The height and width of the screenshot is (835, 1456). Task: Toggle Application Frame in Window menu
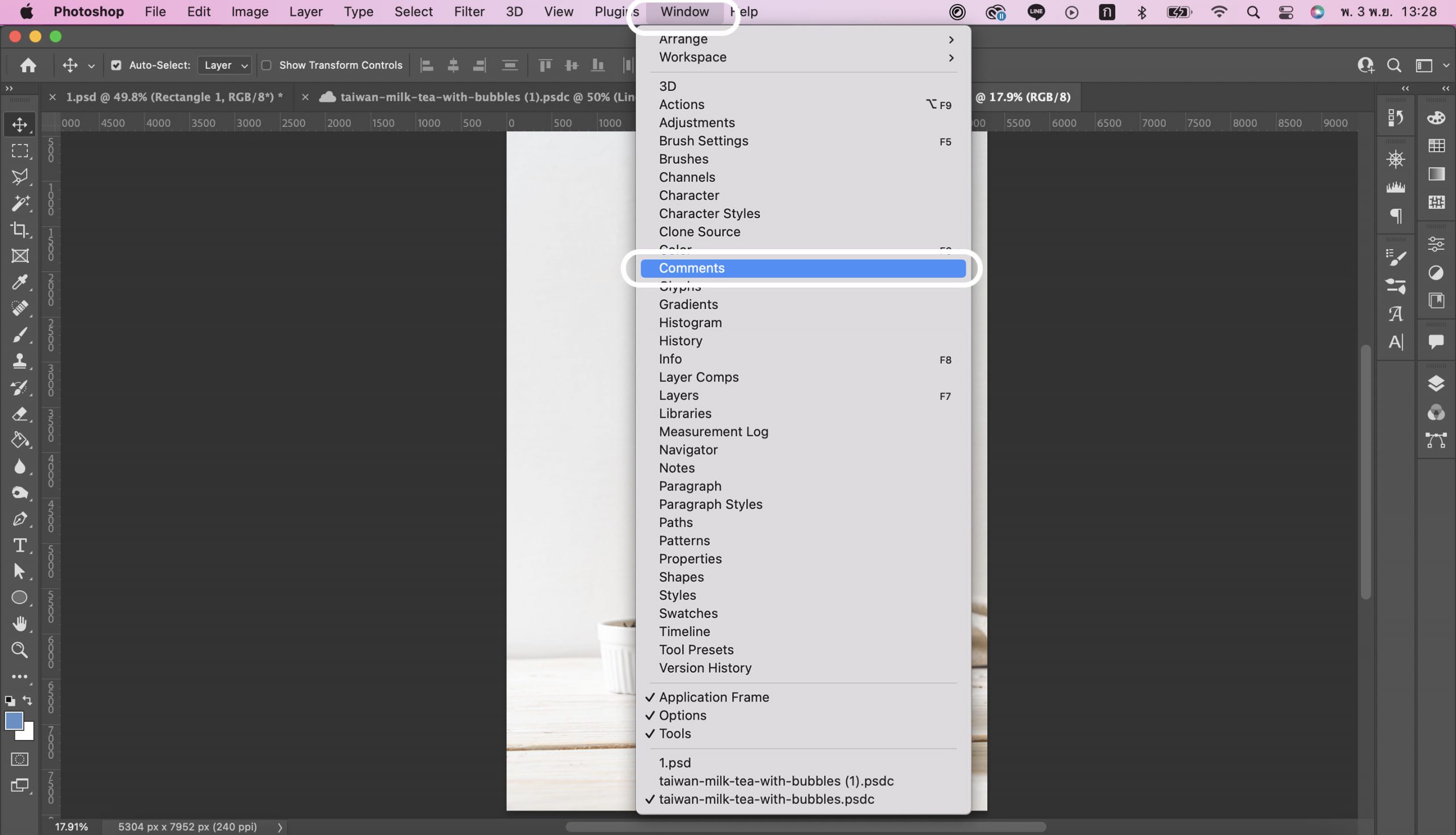(x=713, y=697)
